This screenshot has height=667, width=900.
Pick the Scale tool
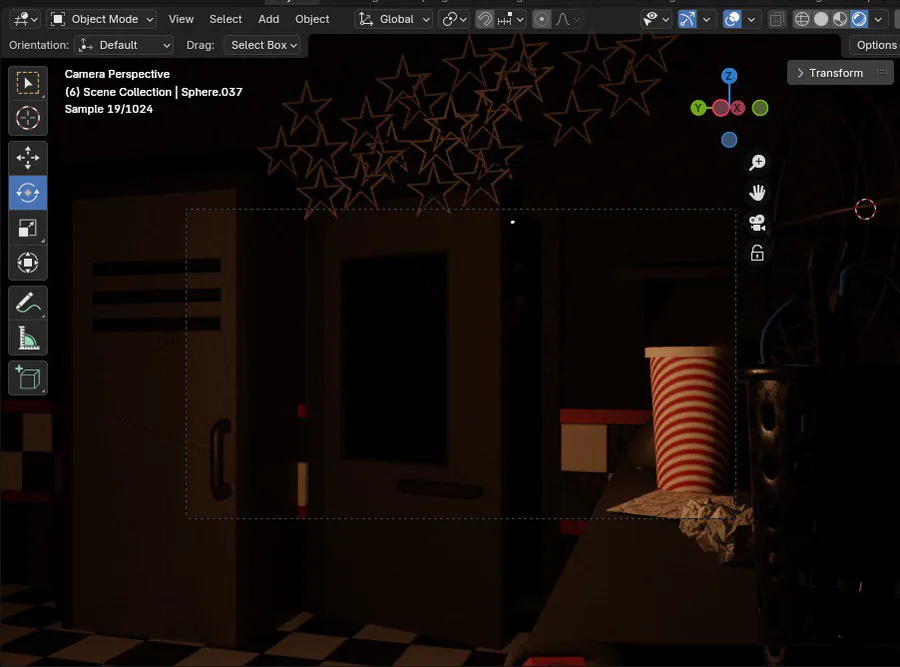coord(28,228)
